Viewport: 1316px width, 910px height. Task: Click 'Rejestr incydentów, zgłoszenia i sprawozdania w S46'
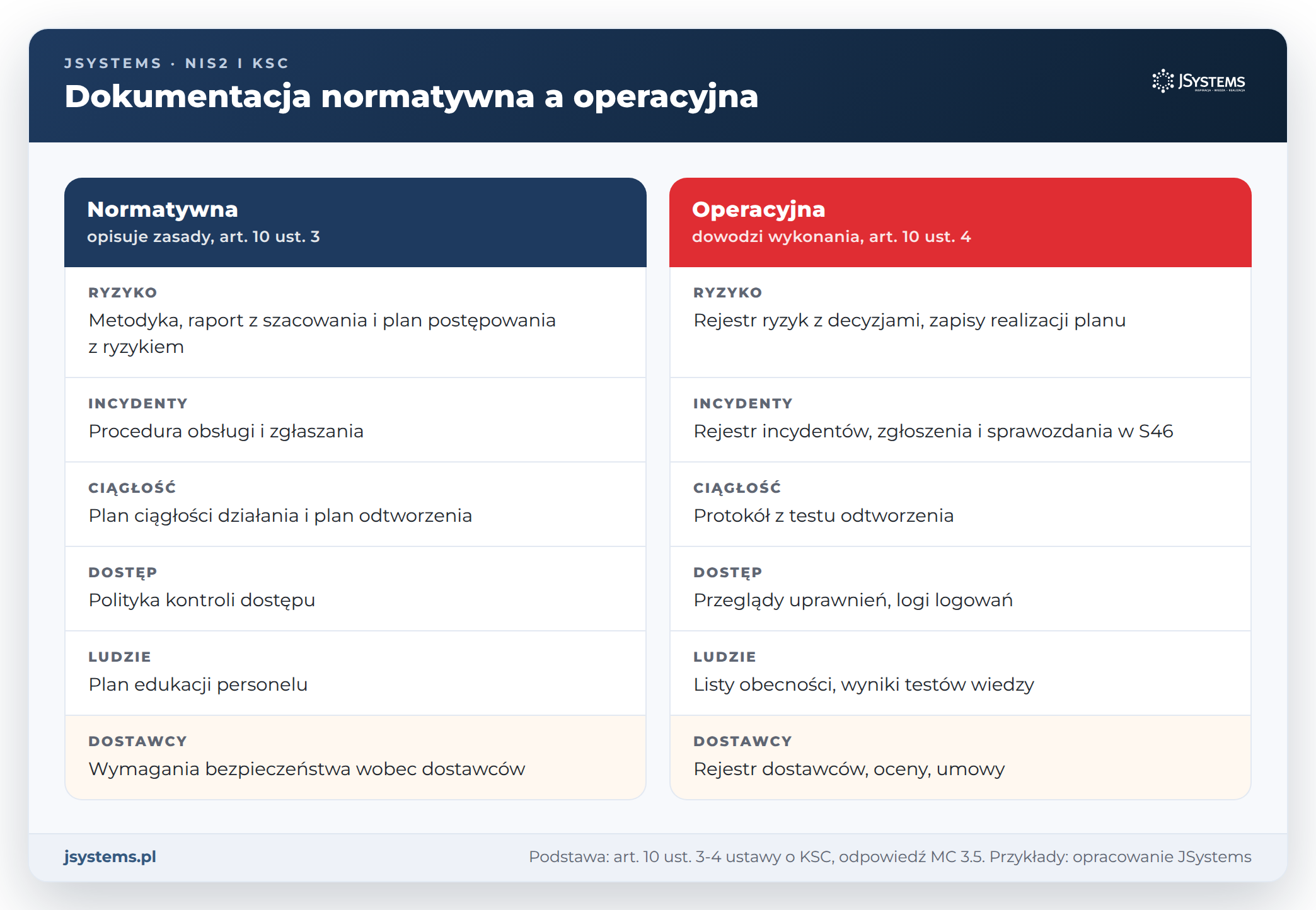pos(933,431)
